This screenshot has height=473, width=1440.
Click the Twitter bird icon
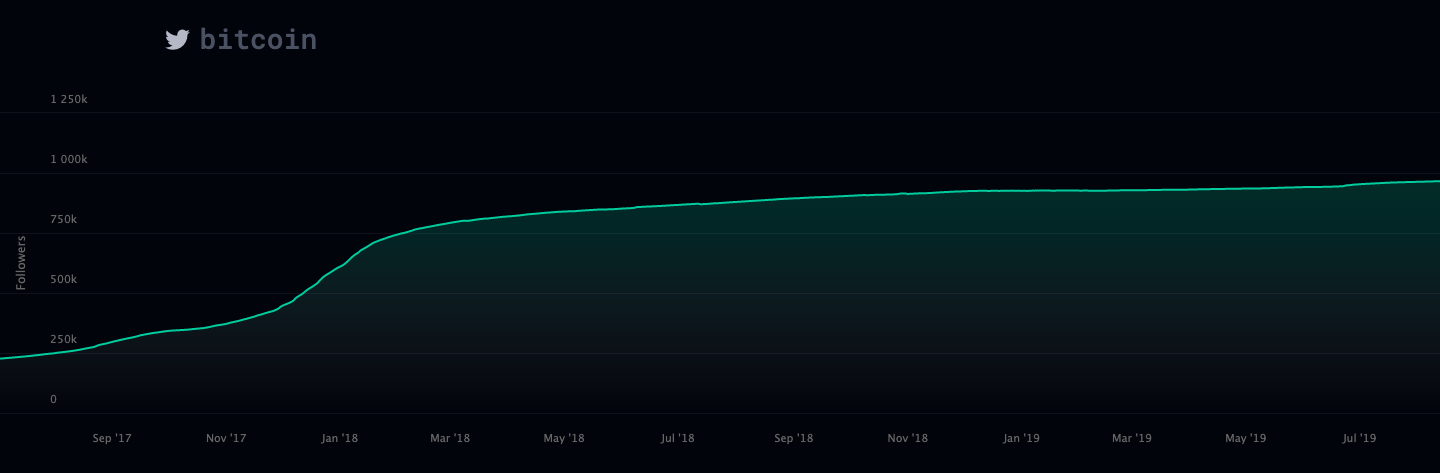(177, 40)
